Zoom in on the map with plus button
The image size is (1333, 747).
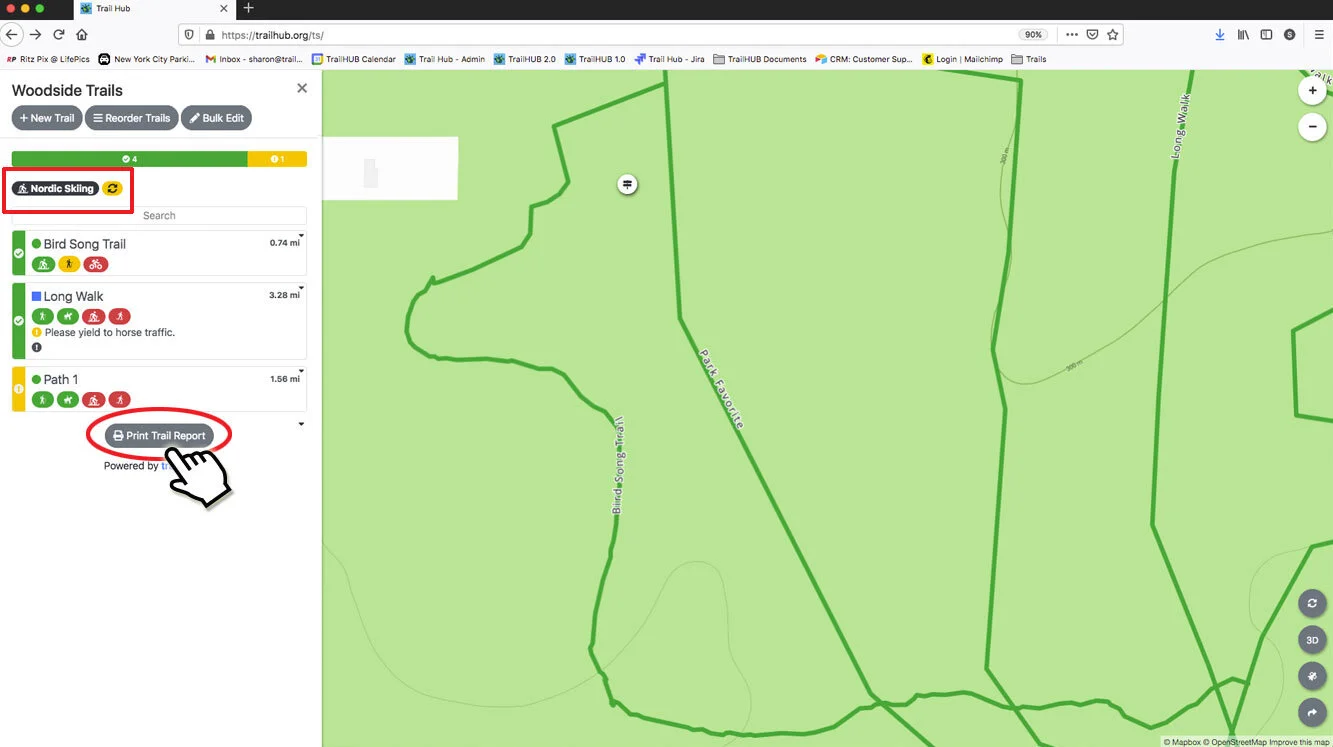(x=1312, y=90)
